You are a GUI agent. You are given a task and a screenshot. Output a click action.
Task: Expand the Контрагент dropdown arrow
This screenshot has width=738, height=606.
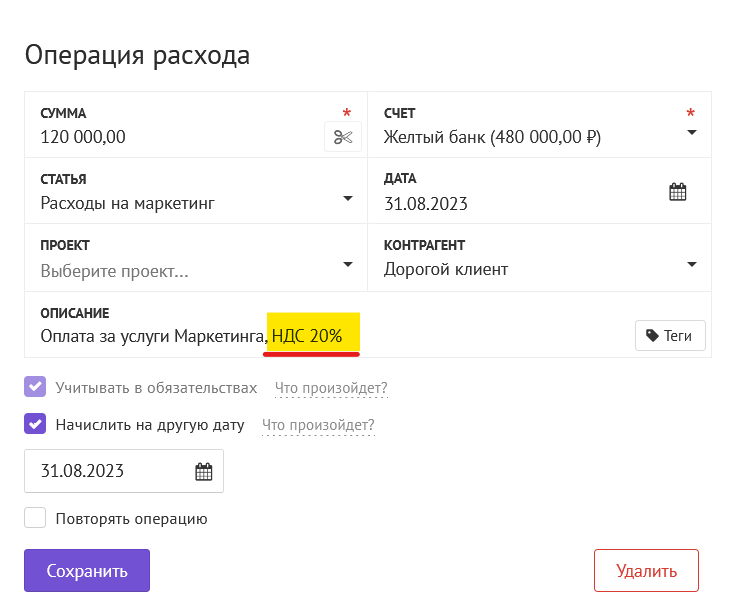pos(691,264)
